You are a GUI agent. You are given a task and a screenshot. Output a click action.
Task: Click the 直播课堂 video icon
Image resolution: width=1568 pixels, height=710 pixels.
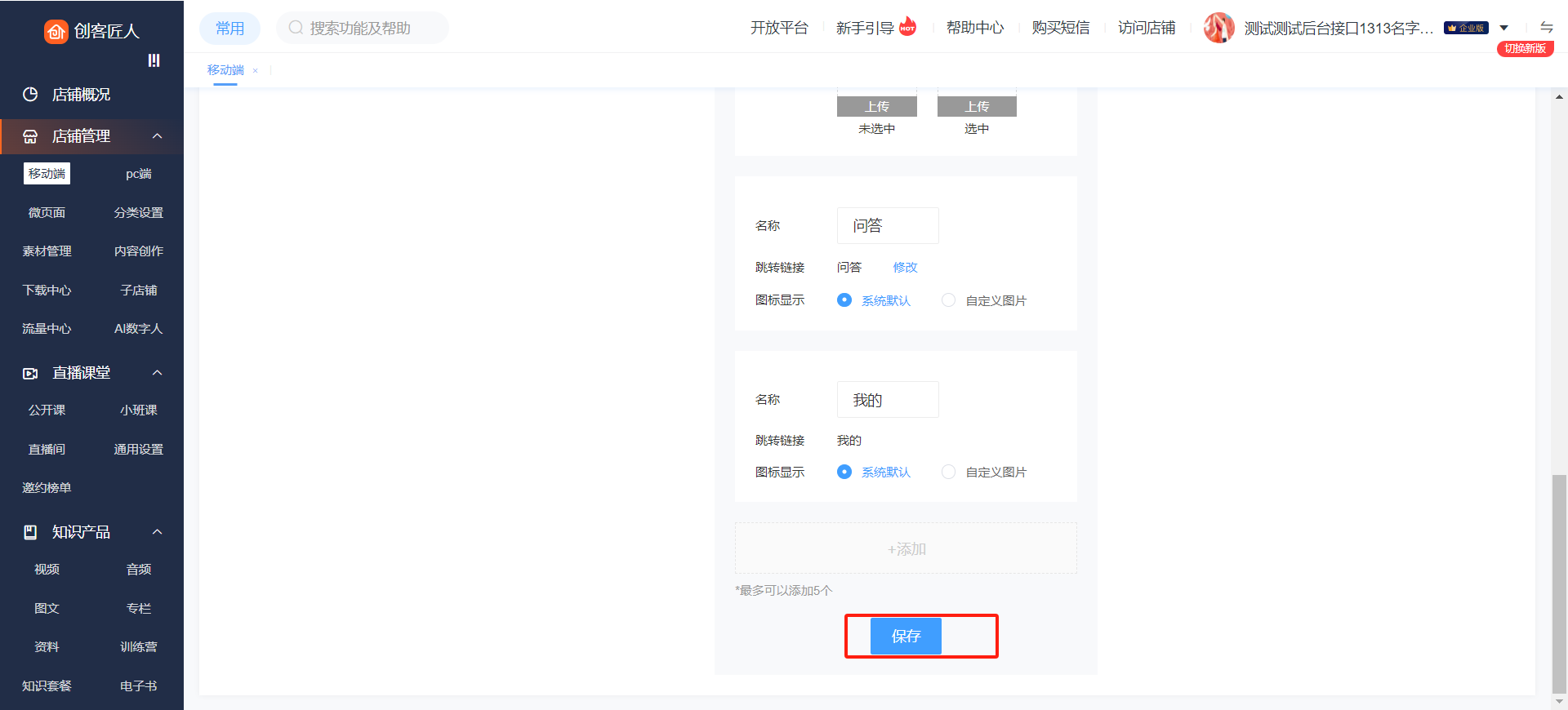(x=30, y=373)
